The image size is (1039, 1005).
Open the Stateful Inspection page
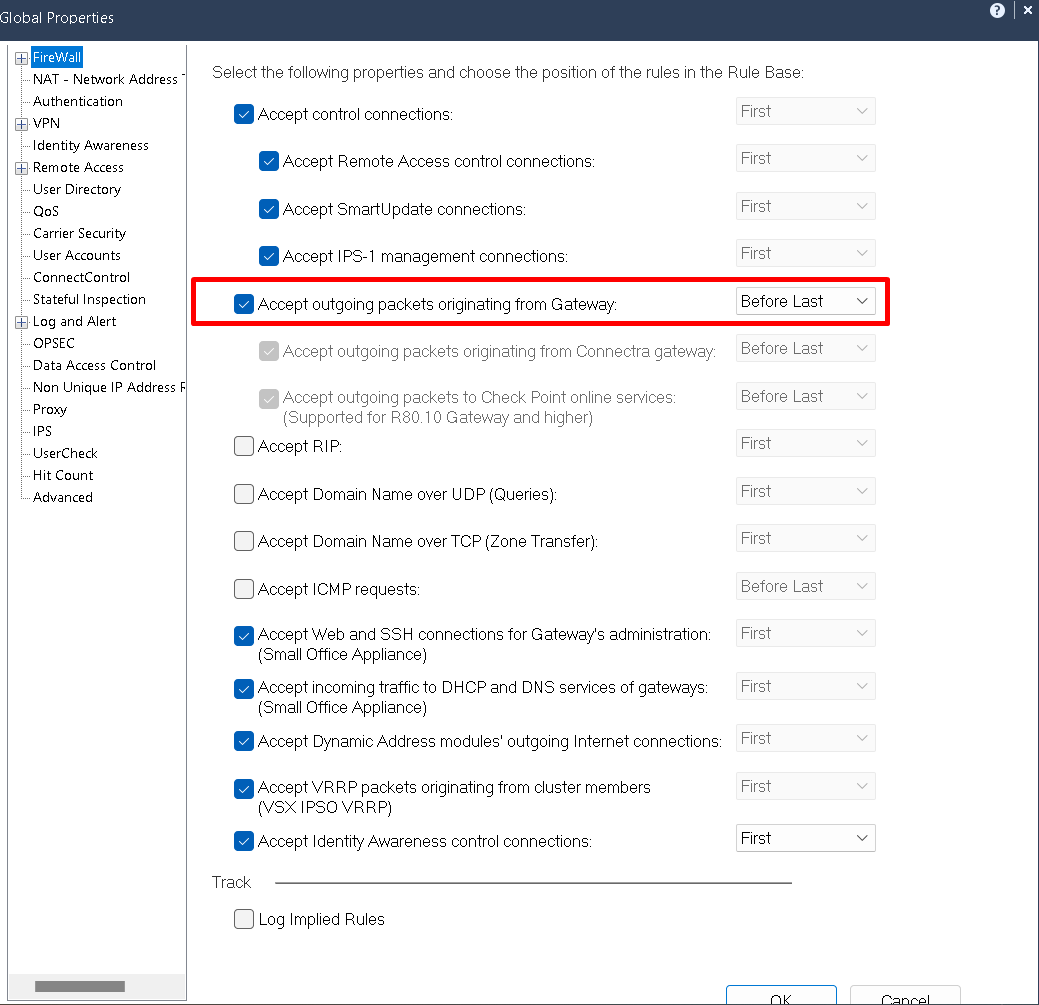pos(89,300)
